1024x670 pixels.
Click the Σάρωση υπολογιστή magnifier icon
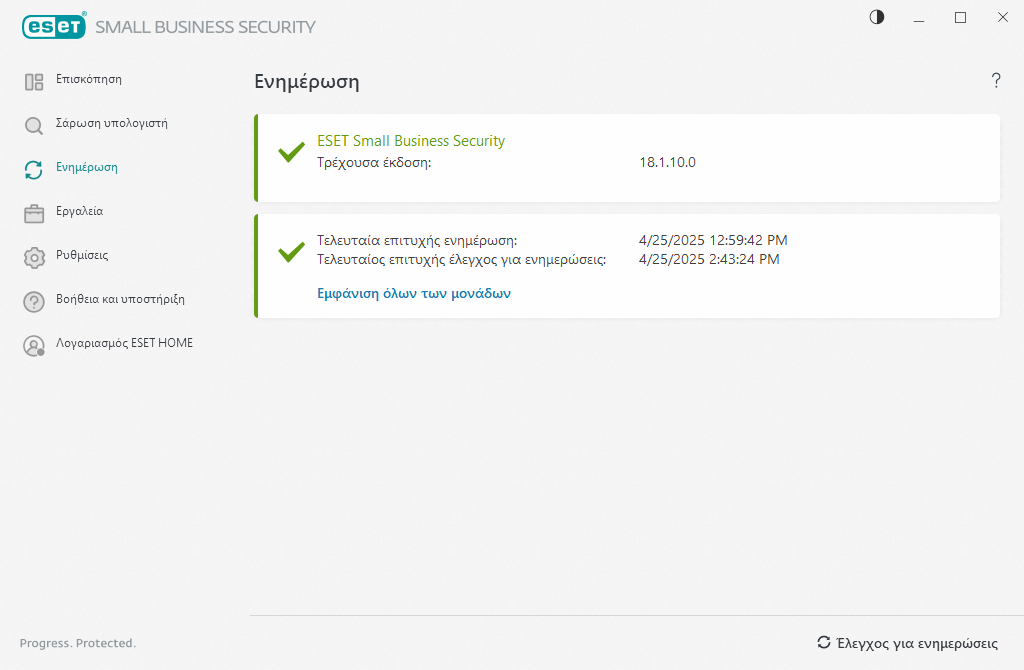(x=34, y=126)
